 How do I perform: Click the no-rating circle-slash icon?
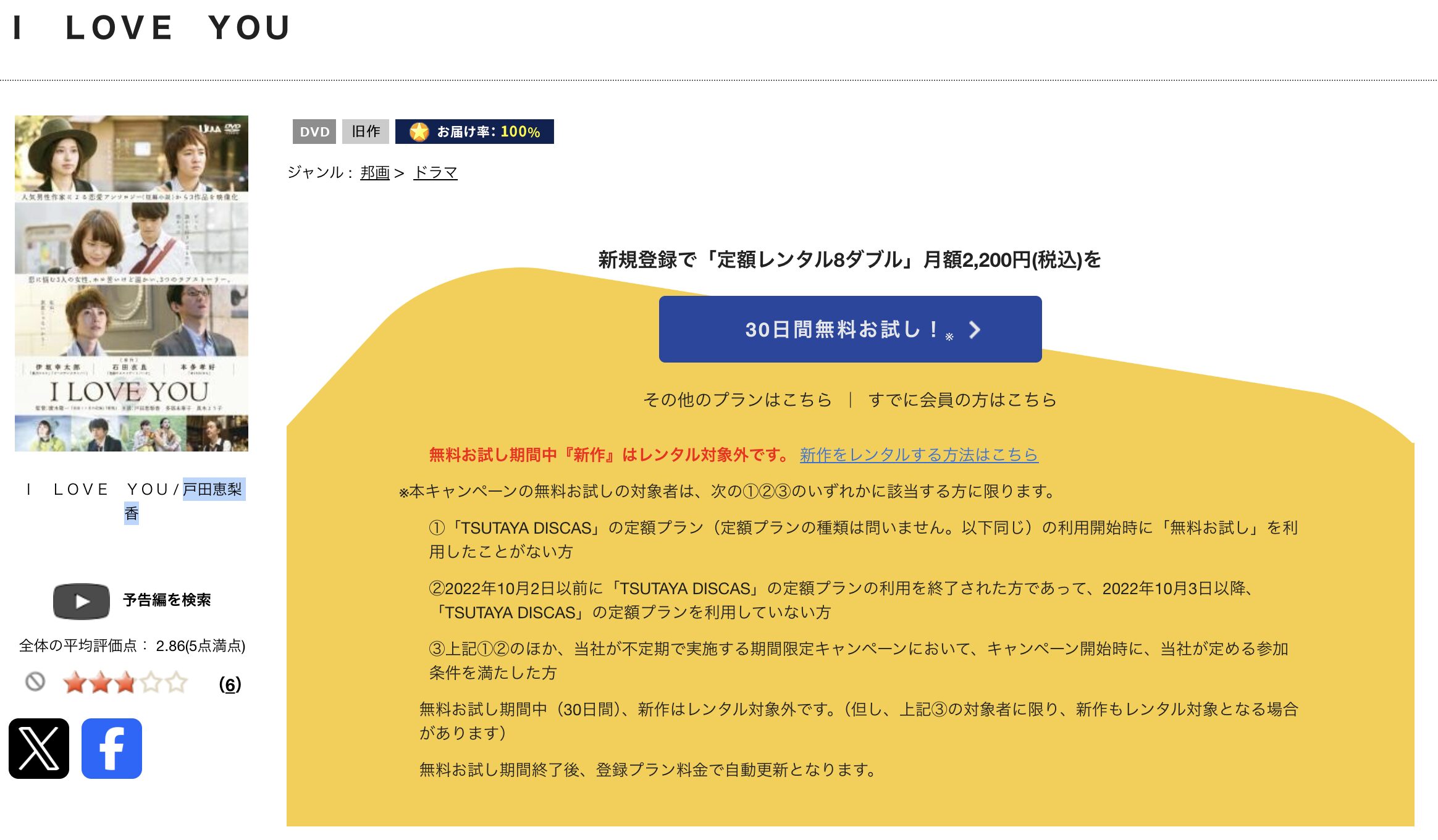35,682
